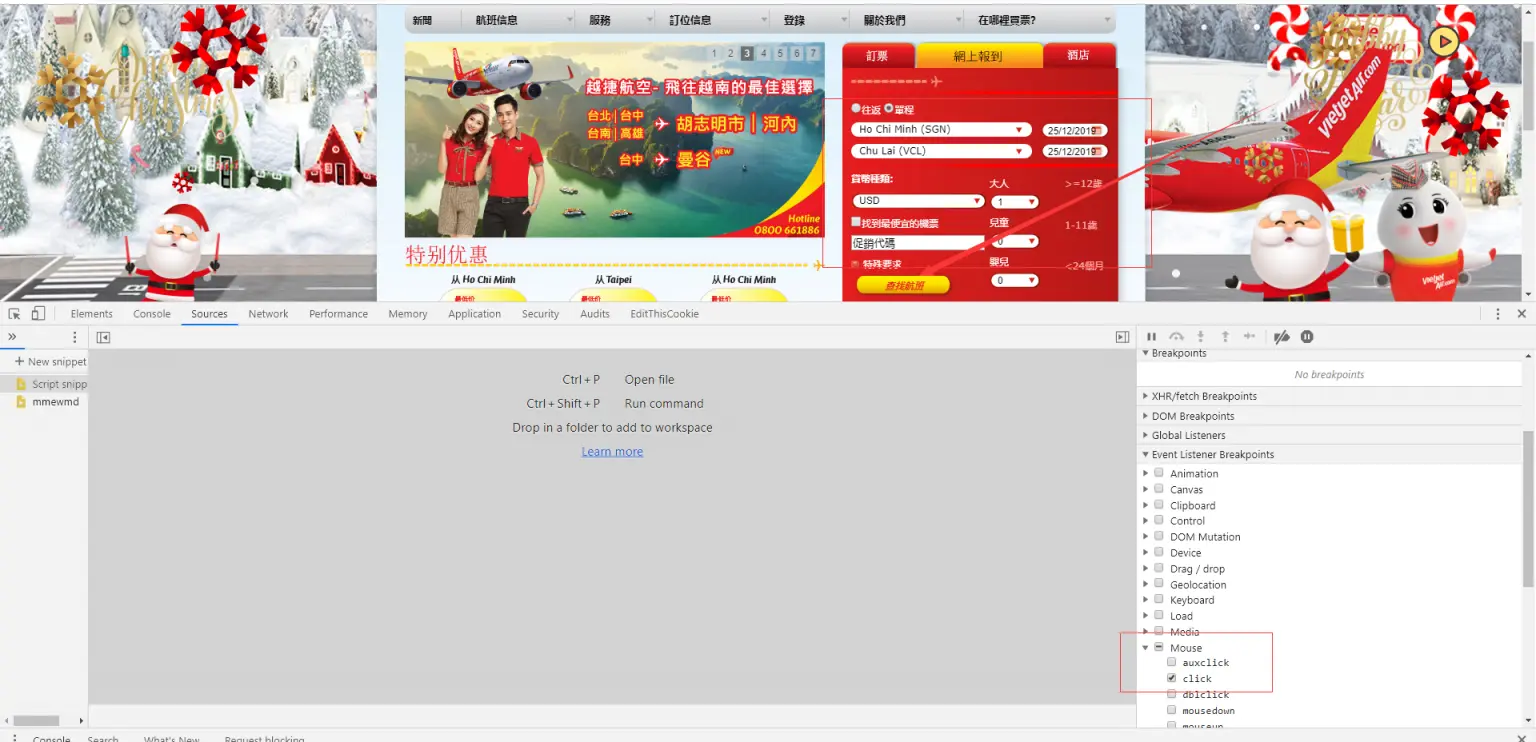The height and width of the screenshot is (742, 1536).
Task: Open the DevTools customize three-dot menu
Action: click(1497, 314)
